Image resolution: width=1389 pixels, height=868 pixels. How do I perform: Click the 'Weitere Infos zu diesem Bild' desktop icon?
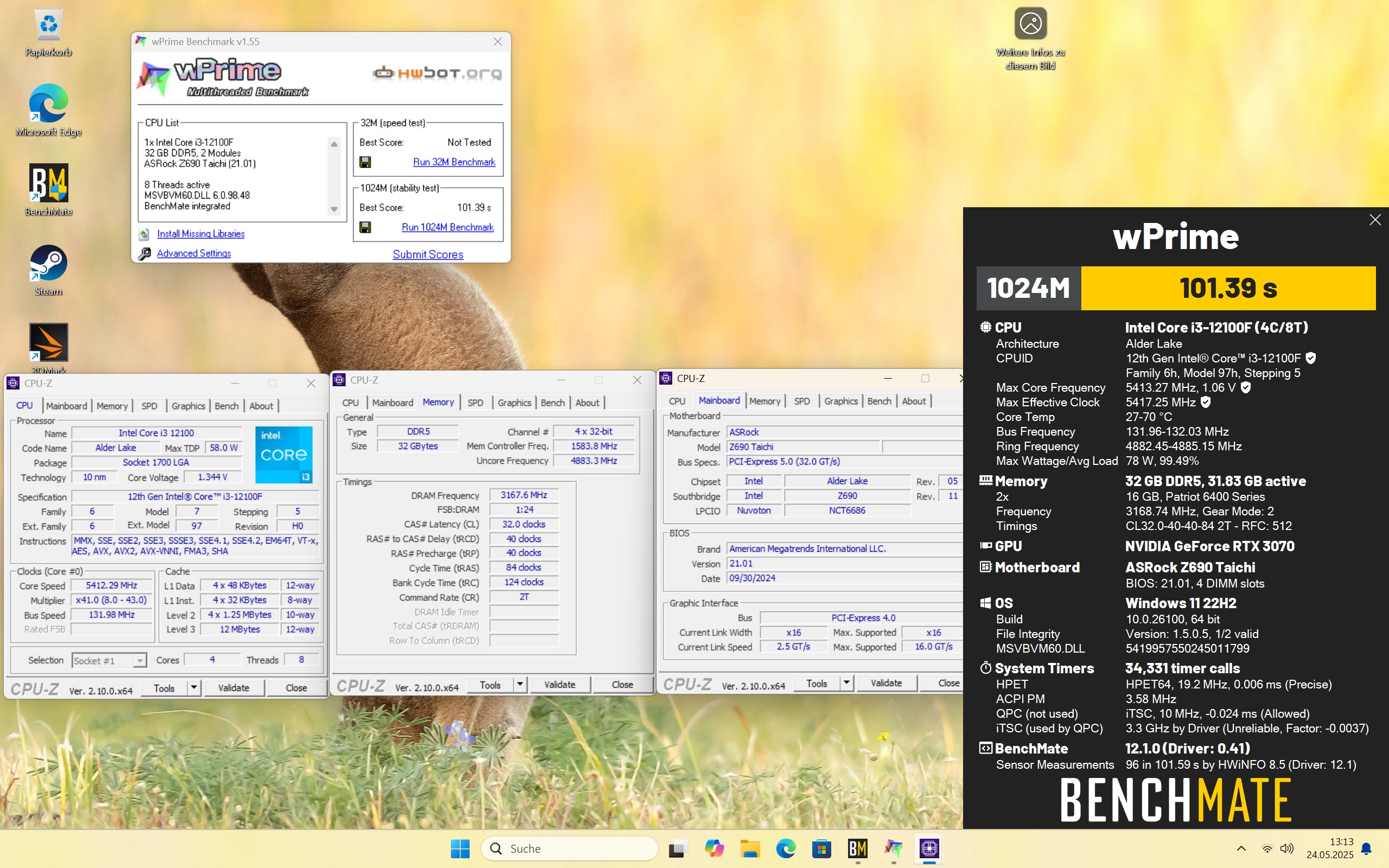(x=1030, y=39)
